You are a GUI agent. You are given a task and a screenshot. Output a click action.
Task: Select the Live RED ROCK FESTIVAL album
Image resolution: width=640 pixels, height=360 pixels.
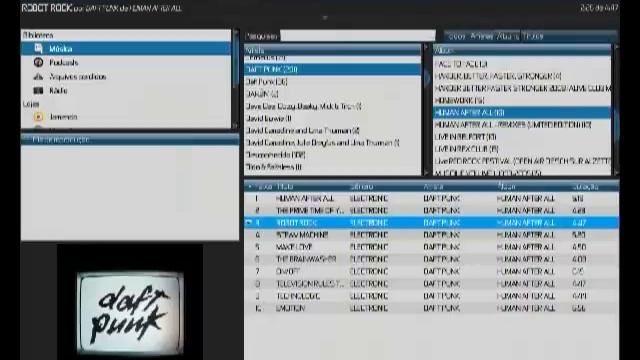click(x=522, y=161)
